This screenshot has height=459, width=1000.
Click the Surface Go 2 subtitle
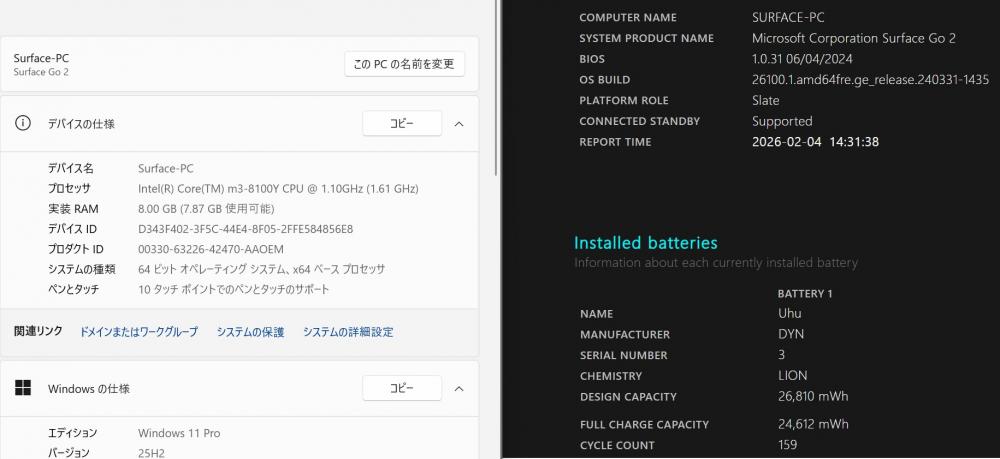(x=41, y=72)
